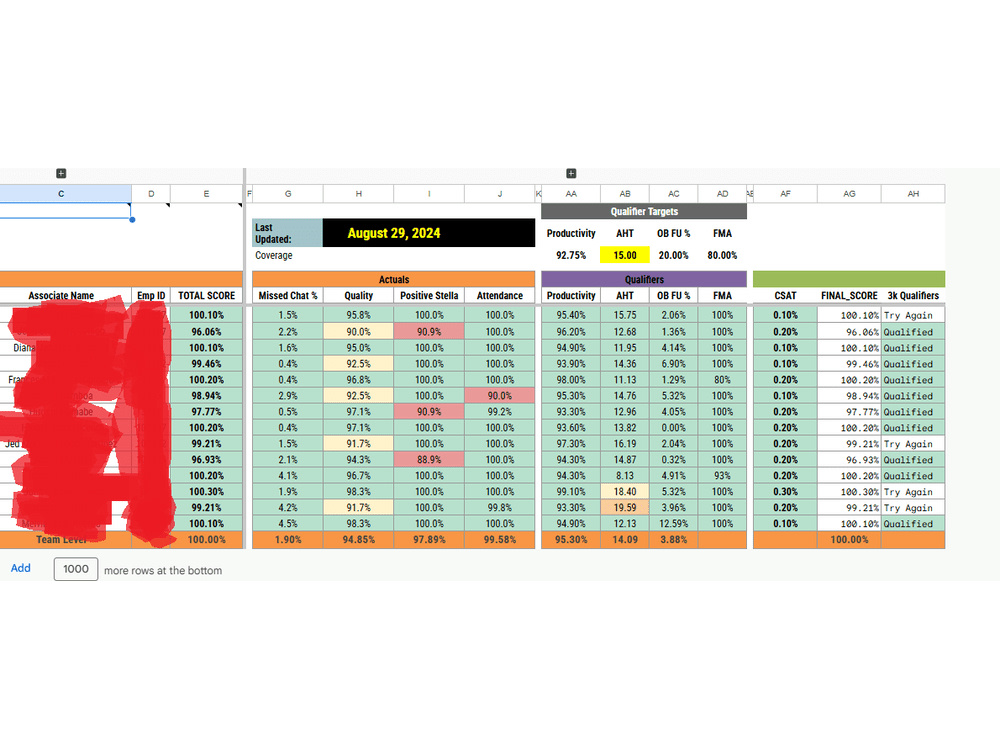Select column AH header
Image resolution: width=1000 pixels, height=750 pixels.
pyautogui.click(x=913, y=194)
